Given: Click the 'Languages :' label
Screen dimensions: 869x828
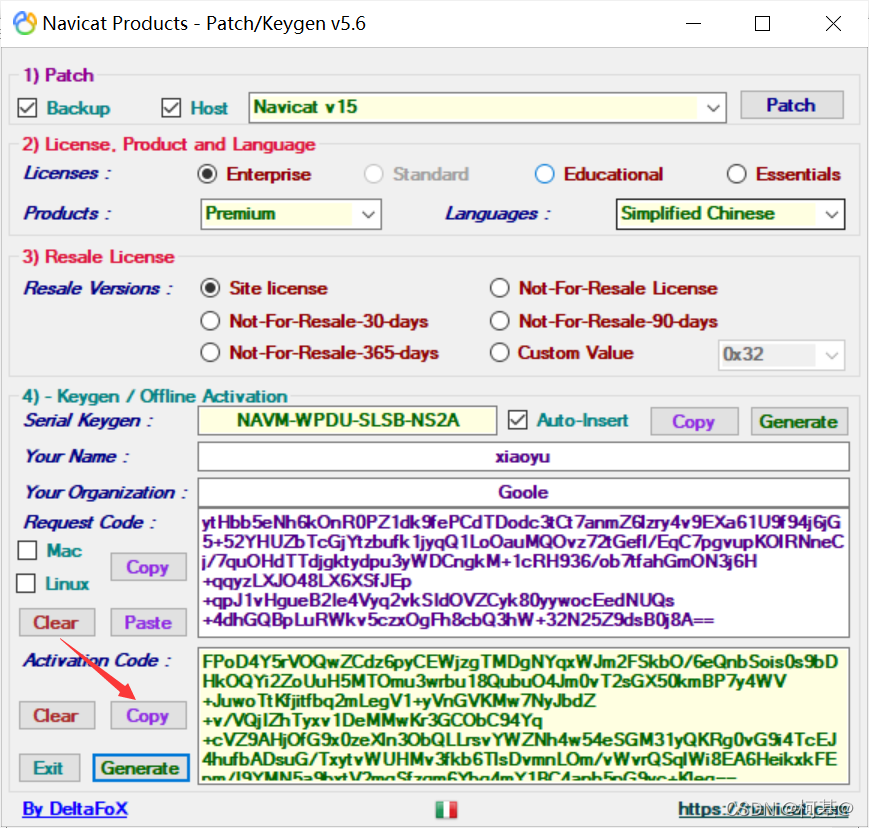Looking at the screenshot, I should [x=498, y=213].
